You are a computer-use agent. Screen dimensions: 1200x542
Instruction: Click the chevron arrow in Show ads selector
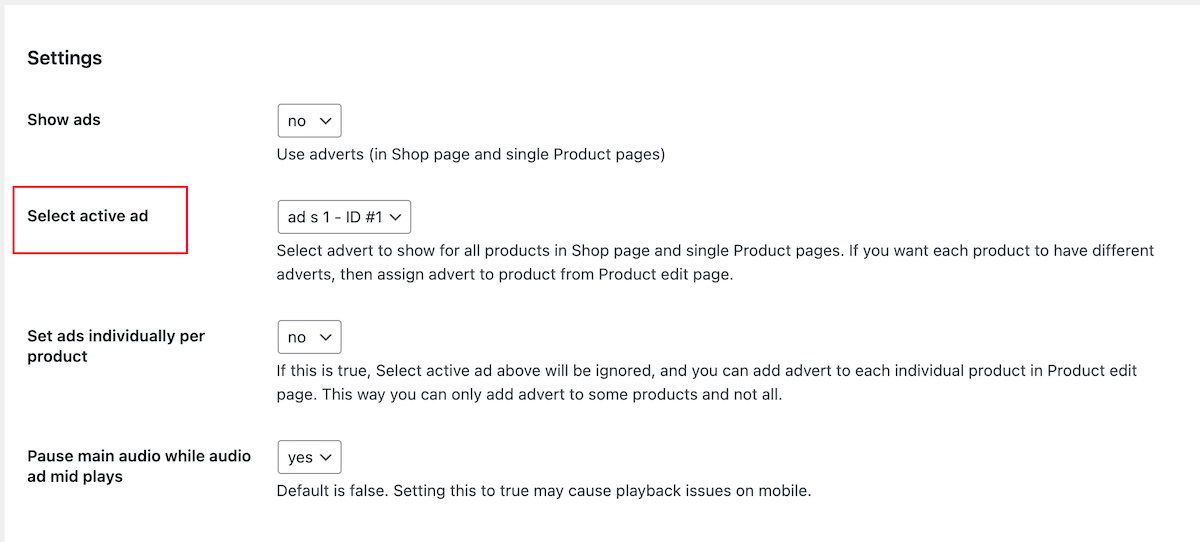click(325, 121)
